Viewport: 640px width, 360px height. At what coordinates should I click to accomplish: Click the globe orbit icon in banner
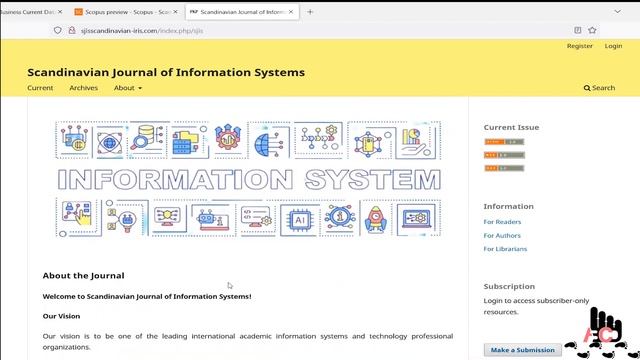click(109, 143)
